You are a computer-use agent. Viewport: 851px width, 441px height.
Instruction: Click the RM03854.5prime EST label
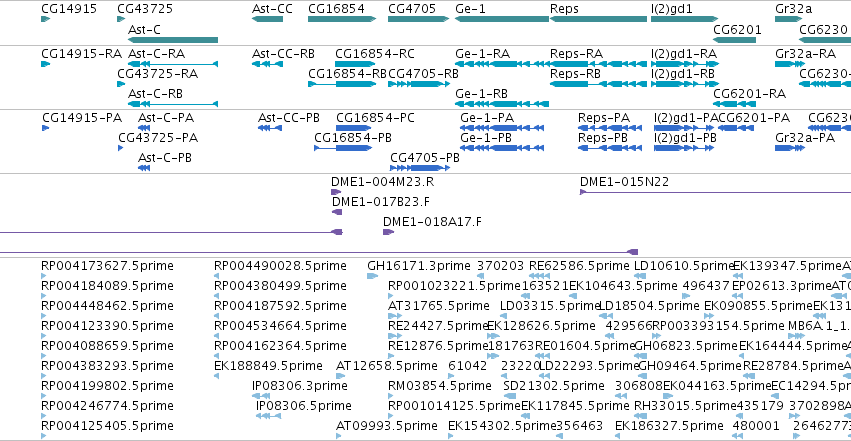tap(440, 386)
